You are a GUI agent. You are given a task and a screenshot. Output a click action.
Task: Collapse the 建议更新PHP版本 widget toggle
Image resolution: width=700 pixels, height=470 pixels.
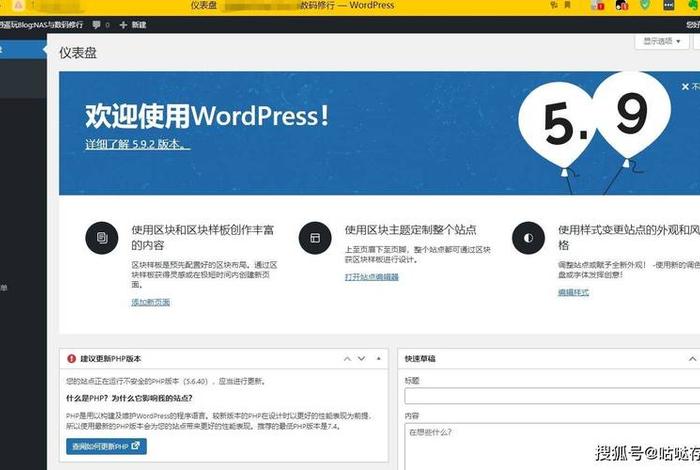(379, 359)
